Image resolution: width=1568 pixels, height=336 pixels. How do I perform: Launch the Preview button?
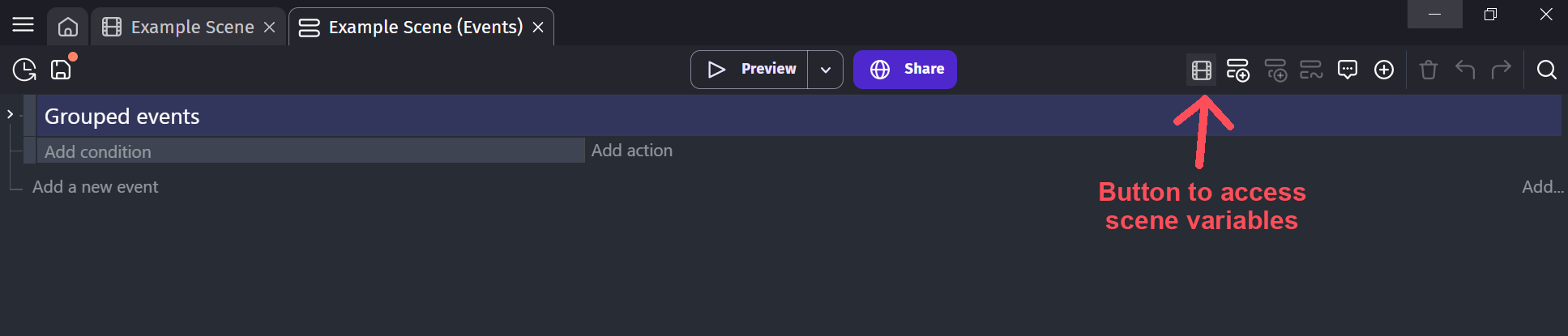pyautogui.click(x=750, y=70)
